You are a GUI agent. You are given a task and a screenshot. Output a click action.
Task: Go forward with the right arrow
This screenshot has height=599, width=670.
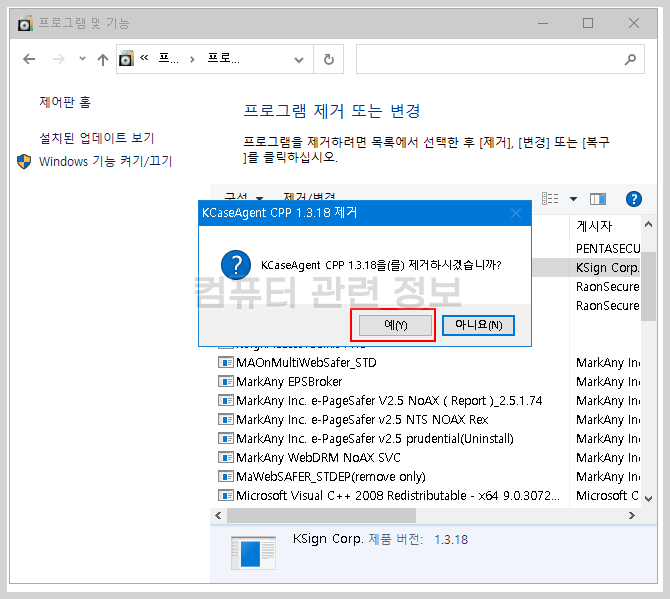point(59,59)
